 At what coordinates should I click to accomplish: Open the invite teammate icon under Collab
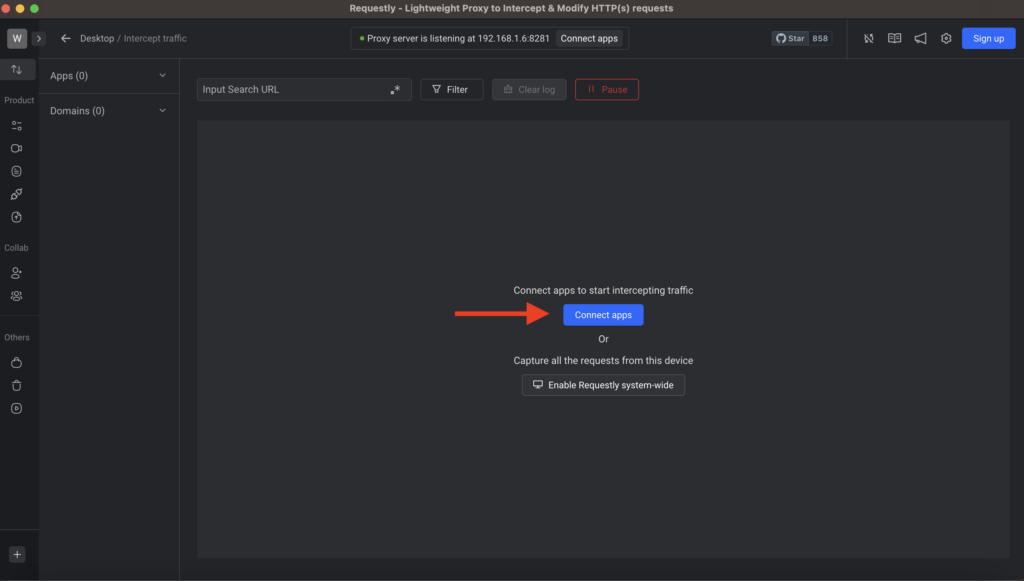pyautogui.click(x=18, y=272)
